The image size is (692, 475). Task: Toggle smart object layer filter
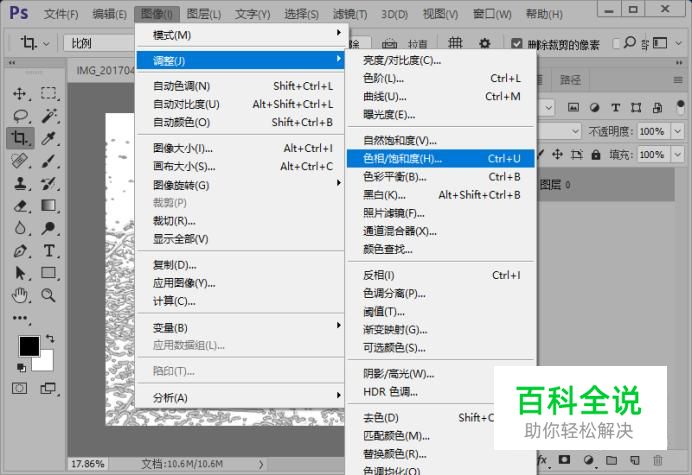coord(657,107)
